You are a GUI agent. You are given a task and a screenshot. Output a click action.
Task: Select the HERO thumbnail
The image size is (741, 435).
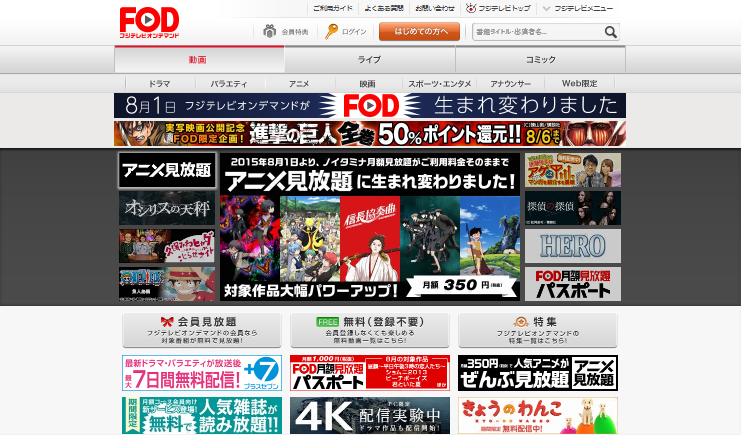click(573, 246)
